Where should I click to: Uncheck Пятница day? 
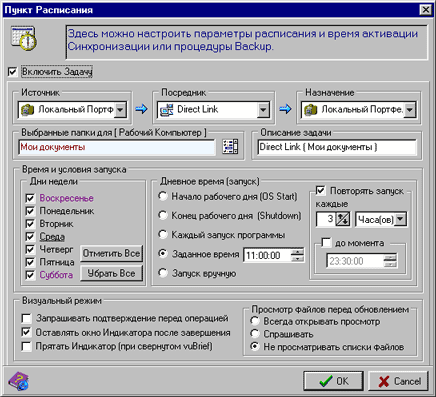[30, 262]
